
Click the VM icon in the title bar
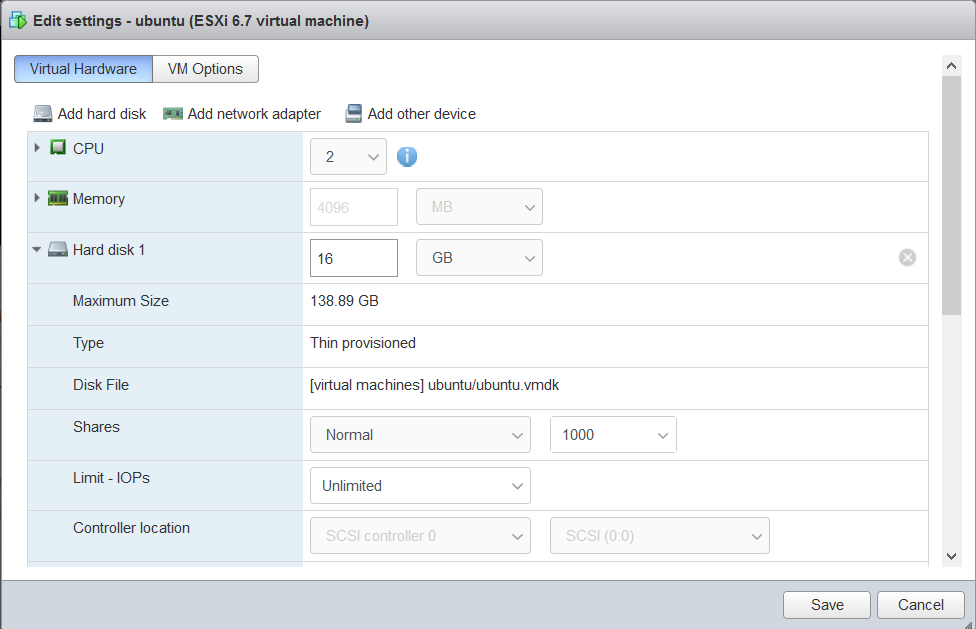click(x=18, y=21)
